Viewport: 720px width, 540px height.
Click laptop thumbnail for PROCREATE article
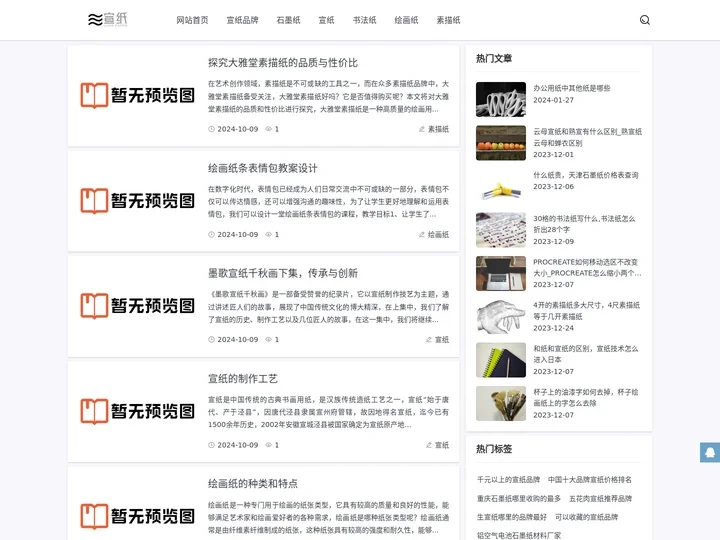[x=501, y=273]
